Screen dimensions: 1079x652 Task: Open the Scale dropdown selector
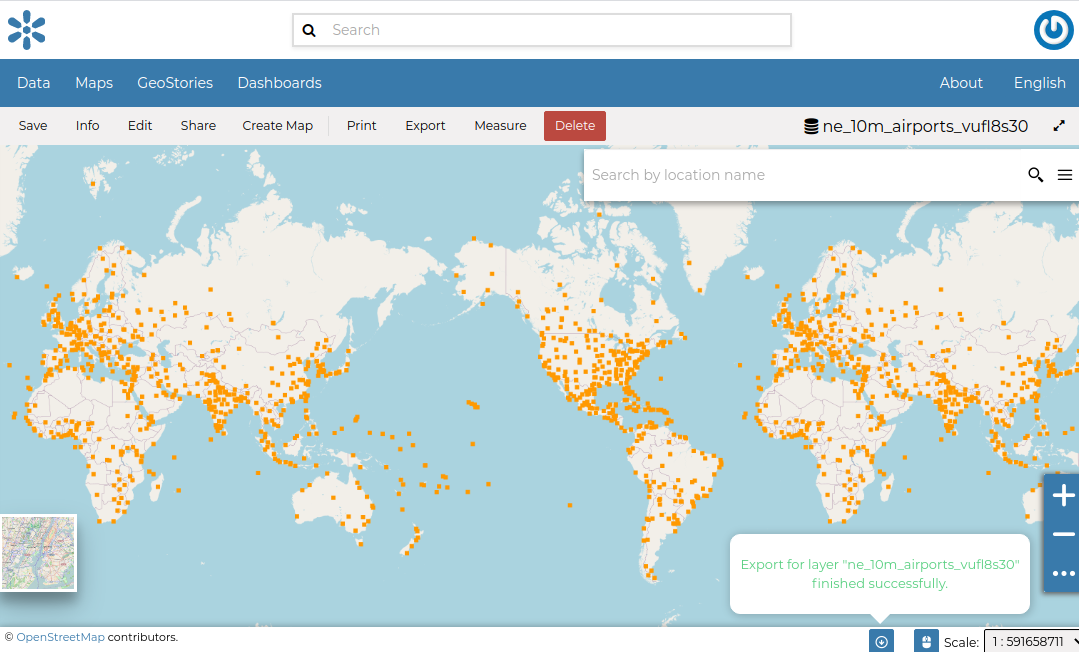coord(1031,642)
